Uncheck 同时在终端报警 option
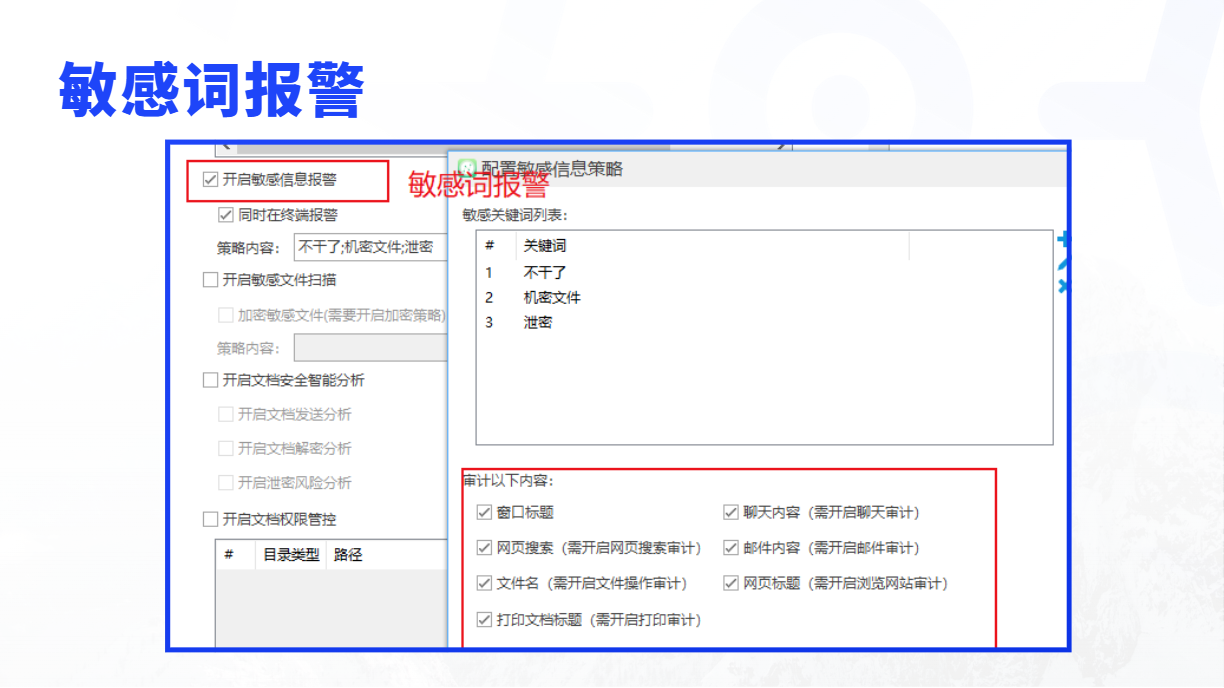1224x688 pixels. point(226,214)
